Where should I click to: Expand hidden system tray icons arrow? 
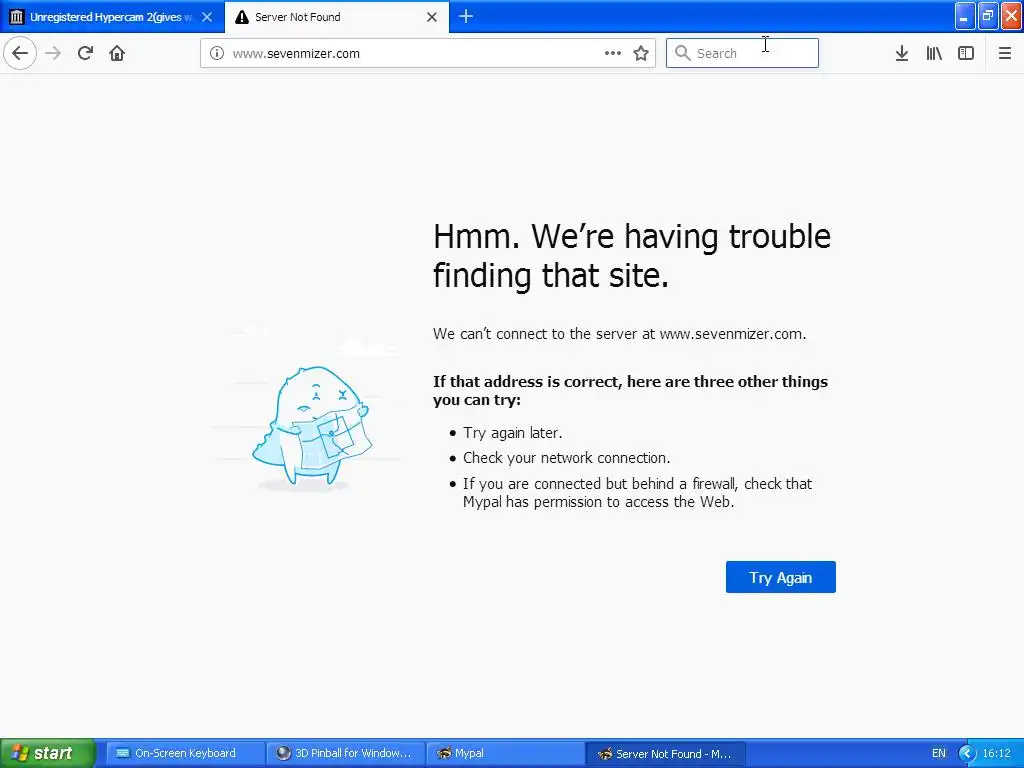(x=967, y=754)
